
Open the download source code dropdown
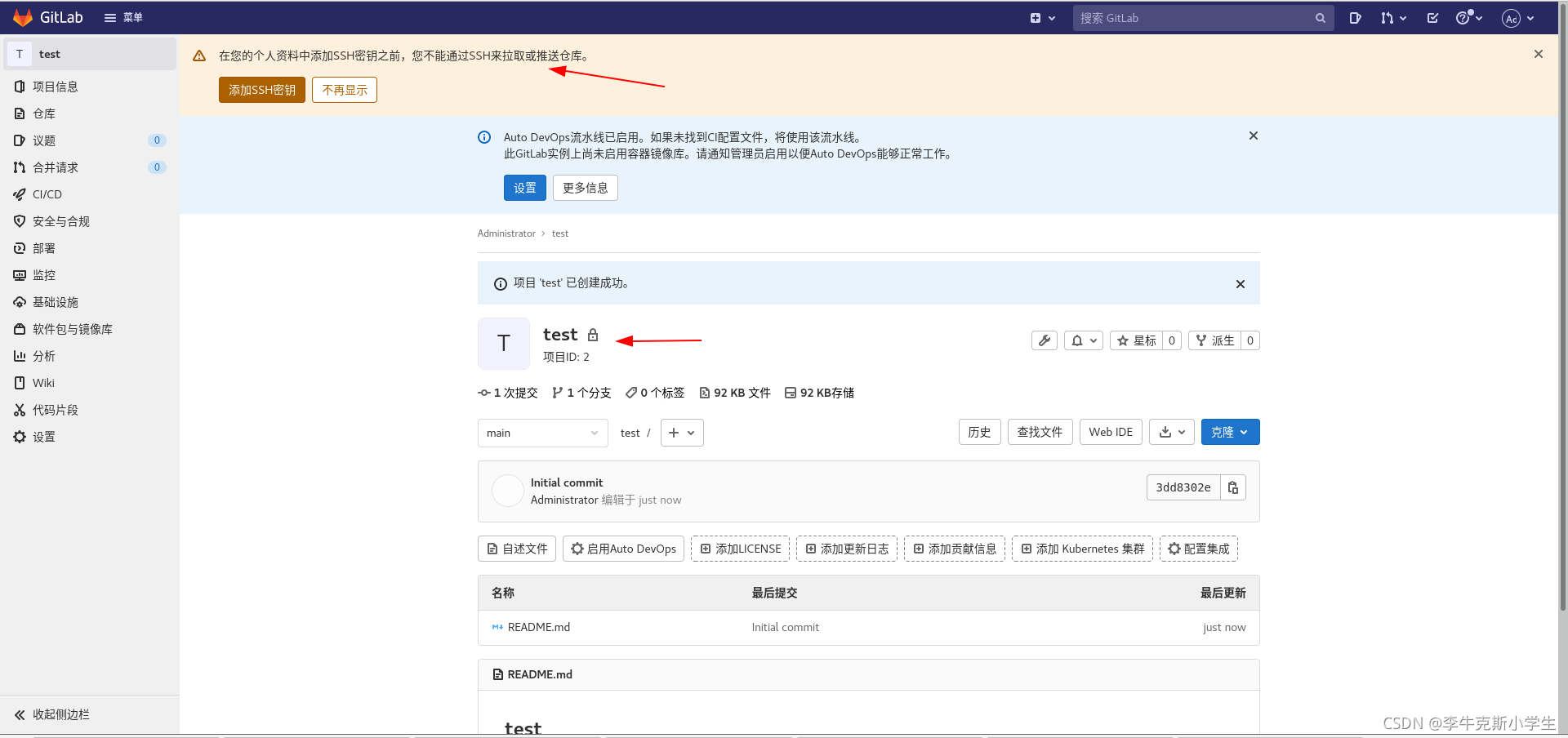(1172, 432)
